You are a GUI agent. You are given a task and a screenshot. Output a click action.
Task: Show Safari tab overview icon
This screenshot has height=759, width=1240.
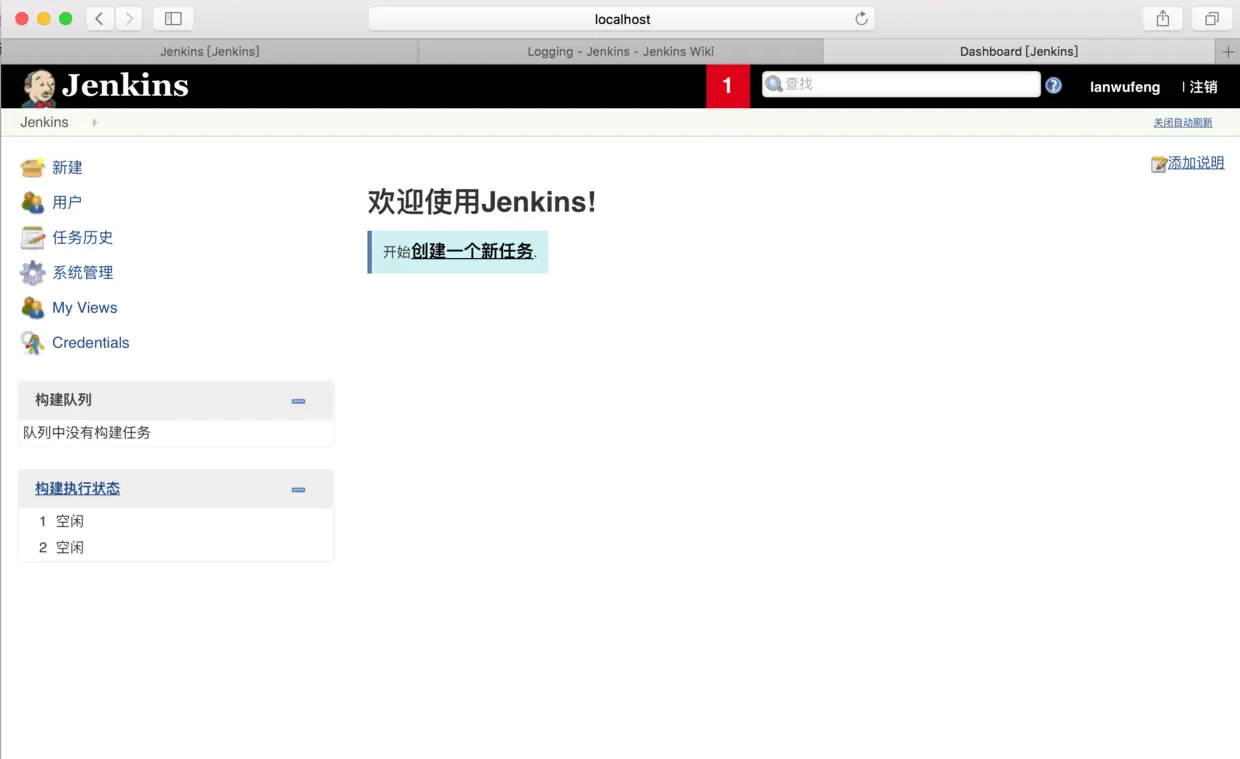click(1211, 18)
